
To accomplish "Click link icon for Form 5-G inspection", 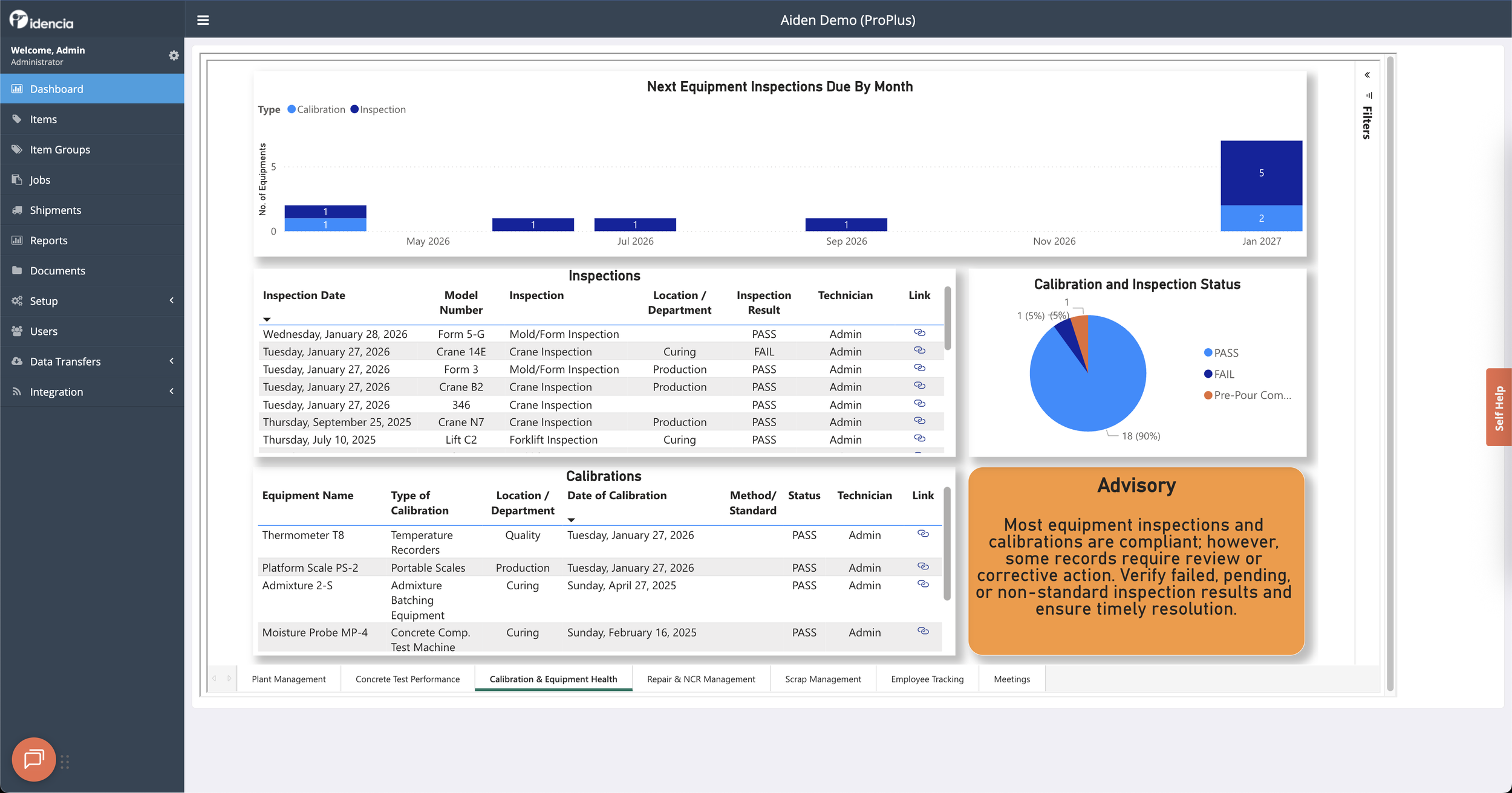I will (x=919, y=333).
